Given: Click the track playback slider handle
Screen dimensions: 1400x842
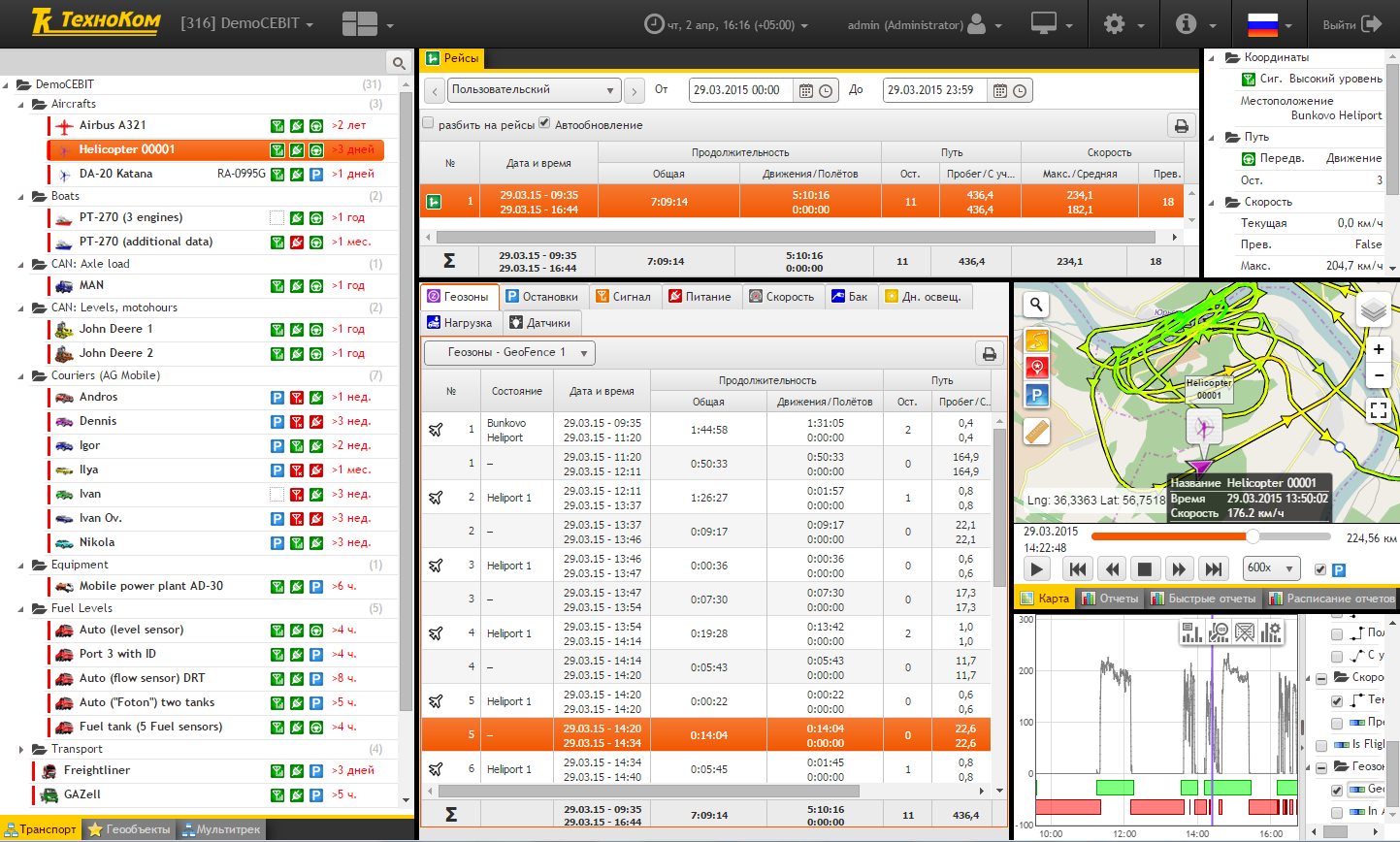Looking at the screenshot, I should tap(1253, 536).
